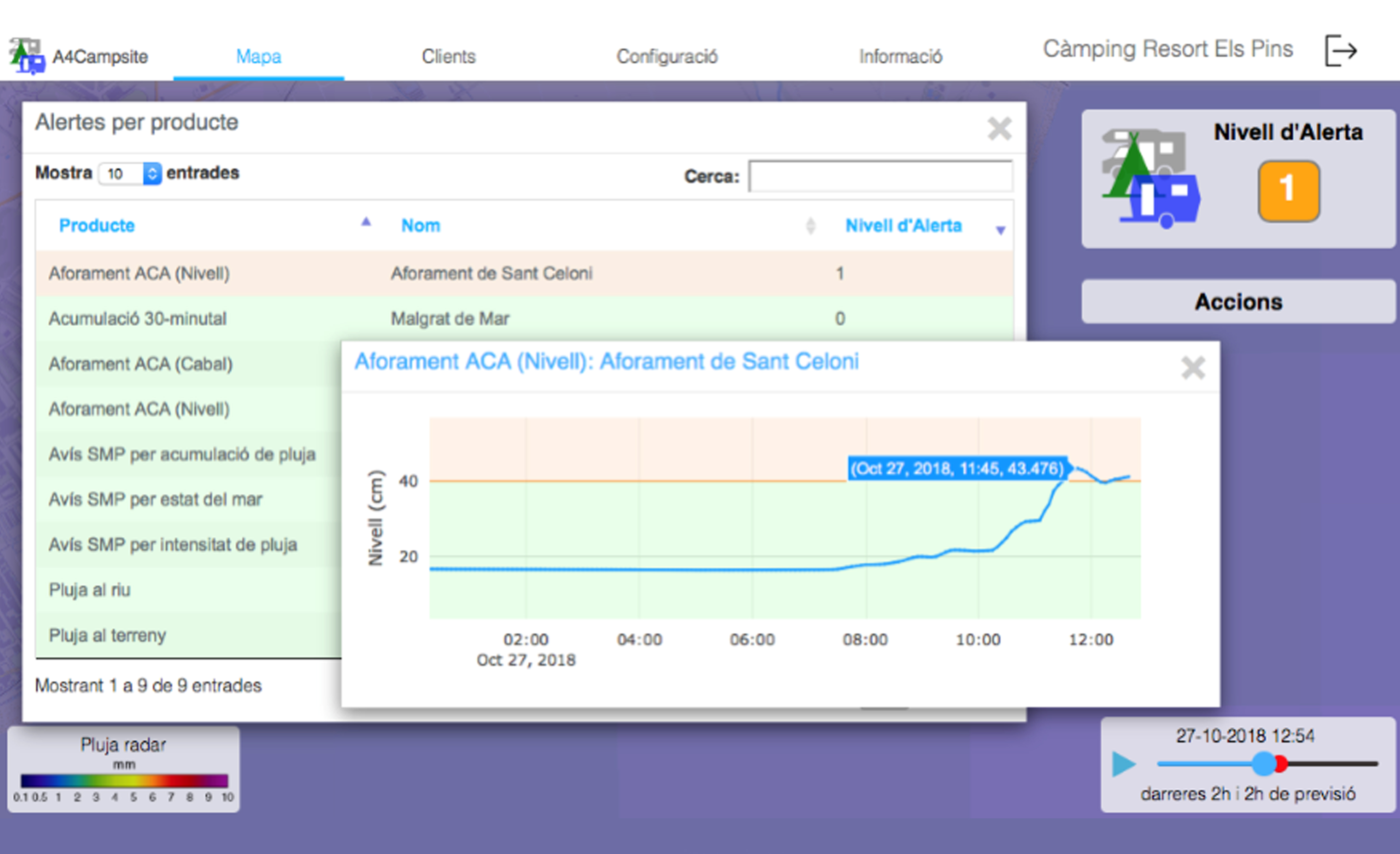The height and width of the screenshot is (854, 1400).
Task: Click Càmping Resort Els Pins title
Action: (x=1168, y=49)
